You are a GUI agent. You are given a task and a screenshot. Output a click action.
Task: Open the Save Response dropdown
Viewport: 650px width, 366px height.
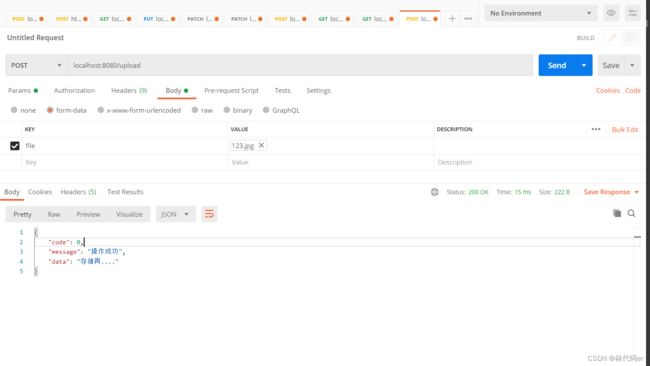611,192
